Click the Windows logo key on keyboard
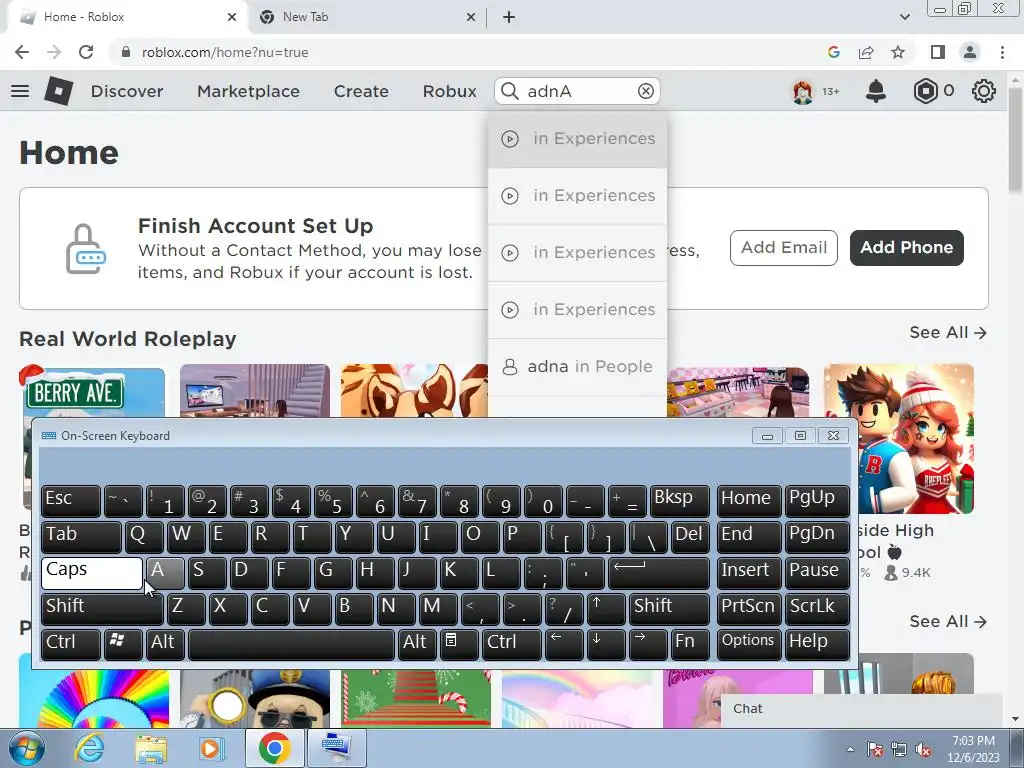 point(123,645)
